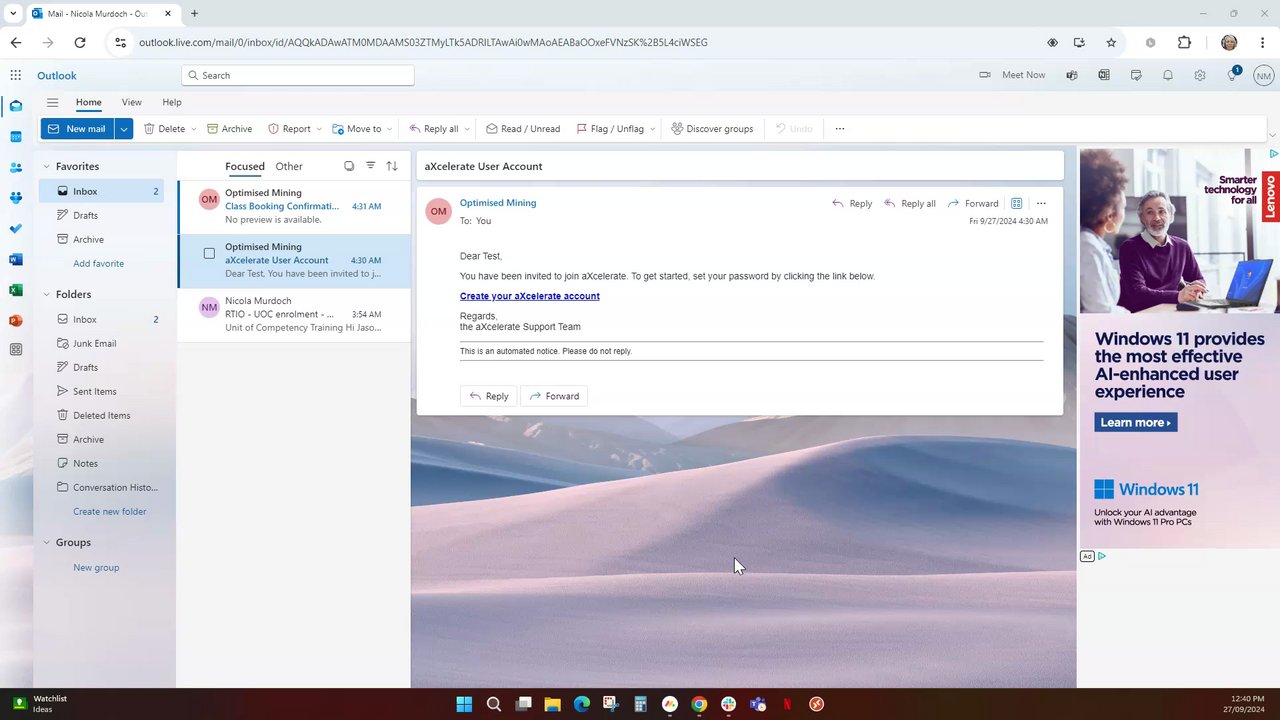Open the apps icon in the email header
The image size is (1280, 720).
[x=1016, y=204]
